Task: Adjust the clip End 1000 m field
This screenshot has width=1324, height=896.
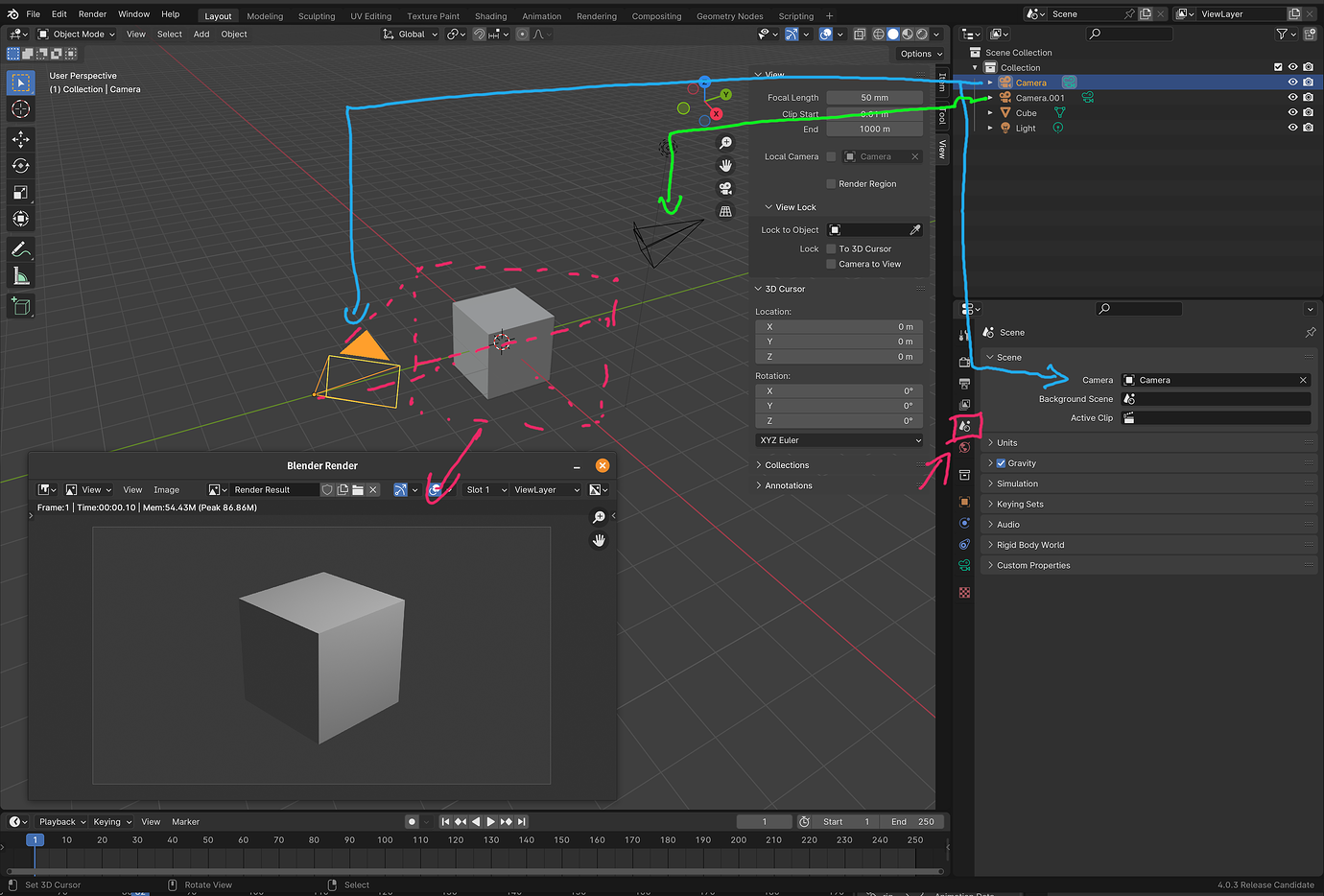Action: [874, 130]
